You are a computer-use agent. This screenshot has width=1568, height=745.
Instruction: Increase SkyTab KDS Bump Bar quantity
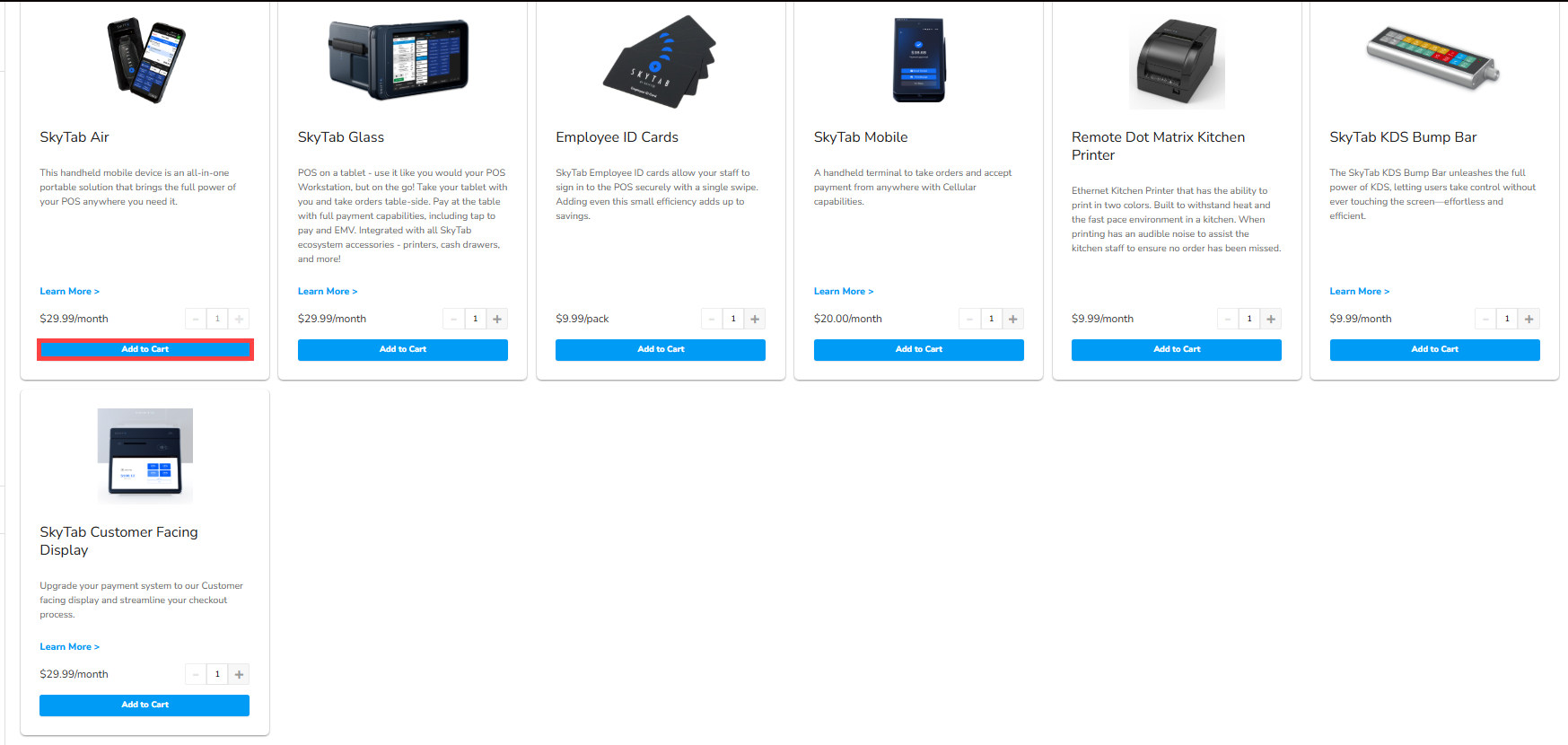pyautogui.click(x=1529, y=319)
